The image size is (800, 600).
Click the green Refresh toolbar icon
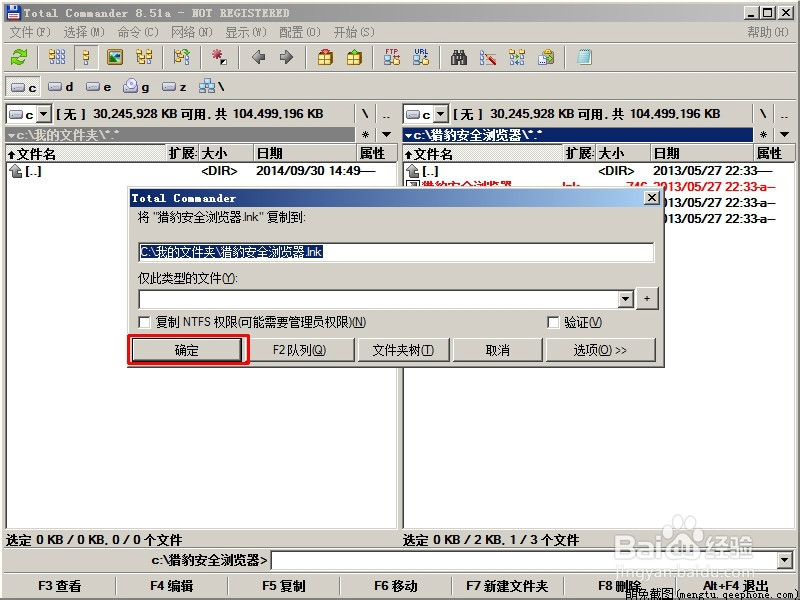tap(19, 57)
